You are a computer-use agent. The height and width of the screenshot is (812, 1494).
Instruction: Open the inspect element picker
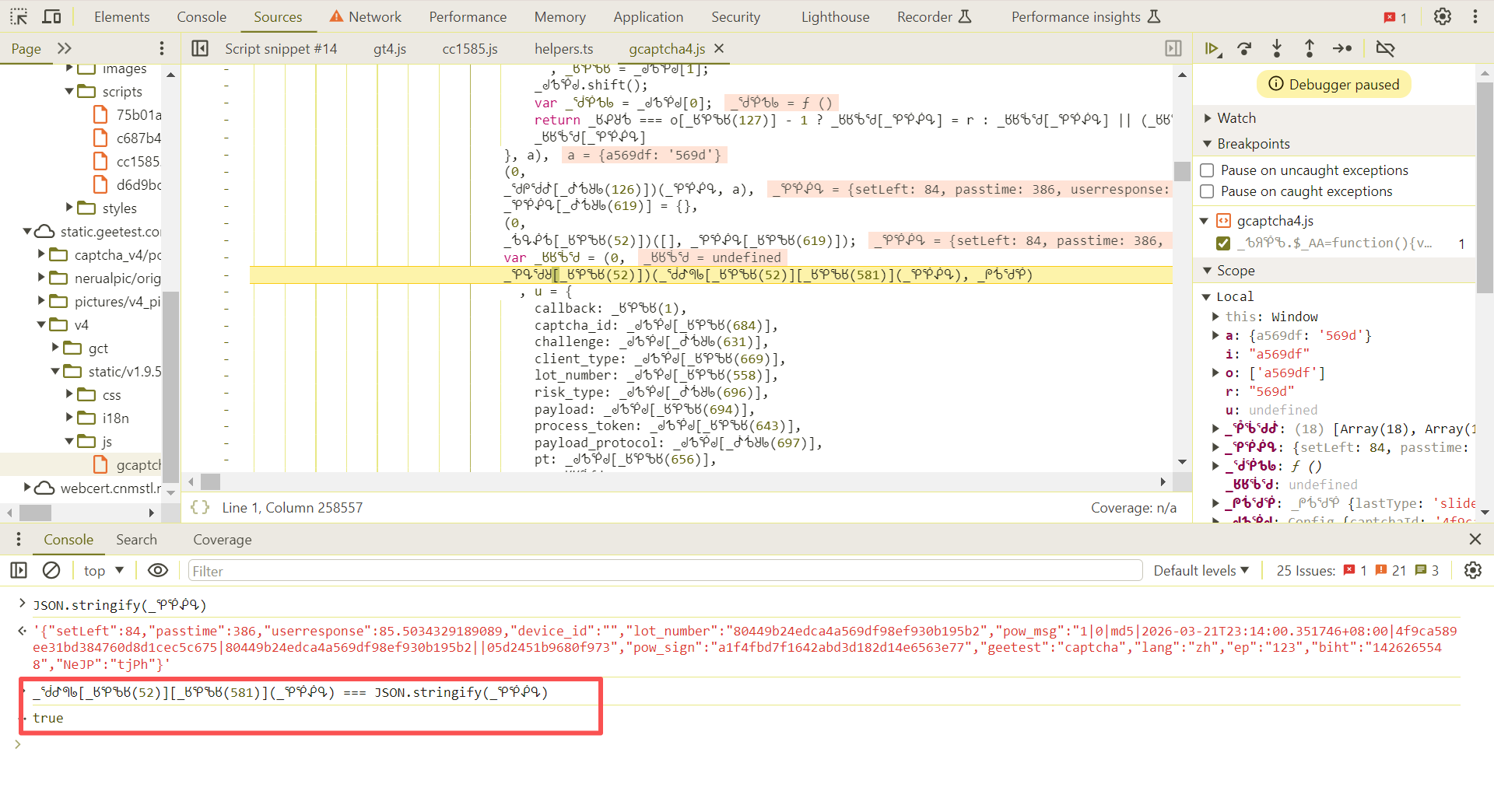[19, 16]
